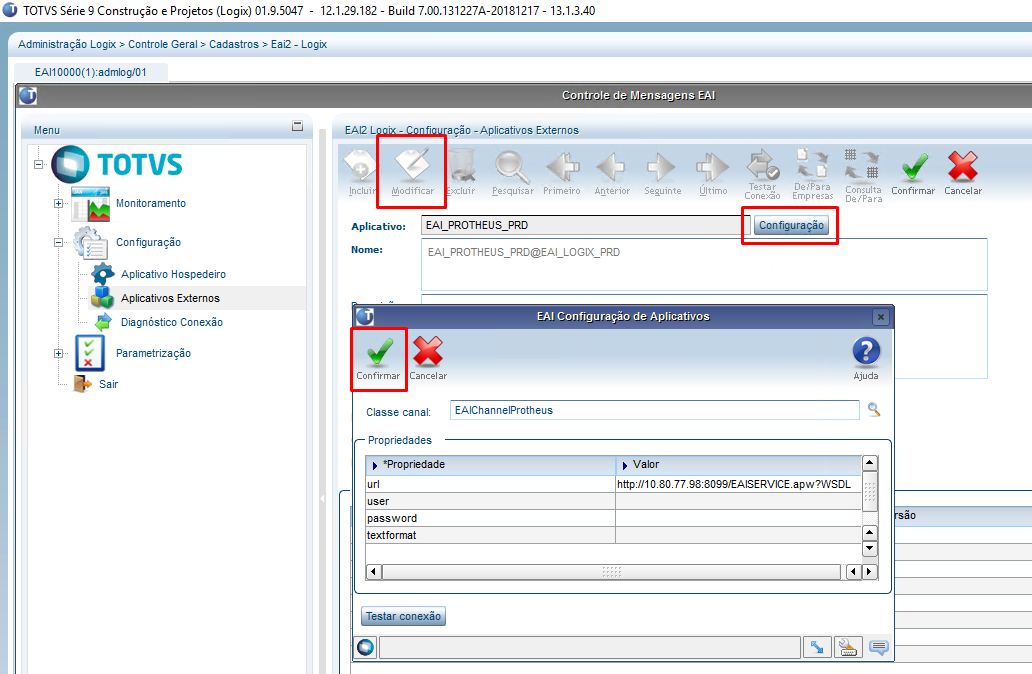This screenshot has width=1032, height=674.
Task: Open Consulta De/Para tool
Action: [x=864, y=175]
